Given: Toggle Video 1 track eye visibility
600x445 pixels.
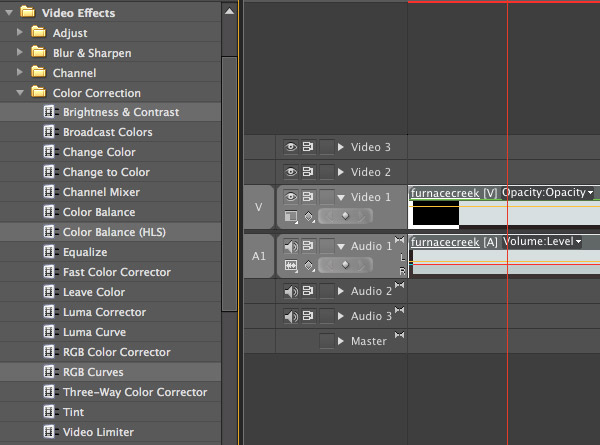Looking at the screenshot, I should (291, 197).
